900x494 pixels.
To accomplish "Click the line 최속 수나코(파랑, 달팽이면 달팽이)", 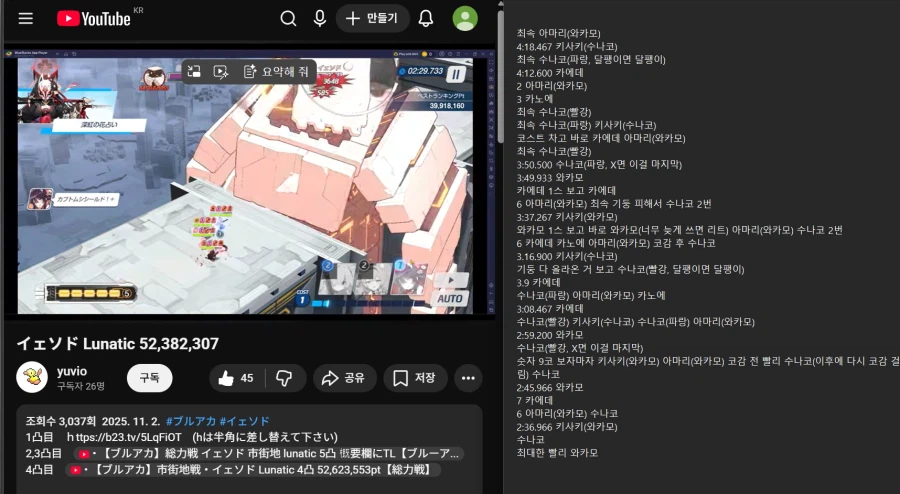I will tap(591, 60).
